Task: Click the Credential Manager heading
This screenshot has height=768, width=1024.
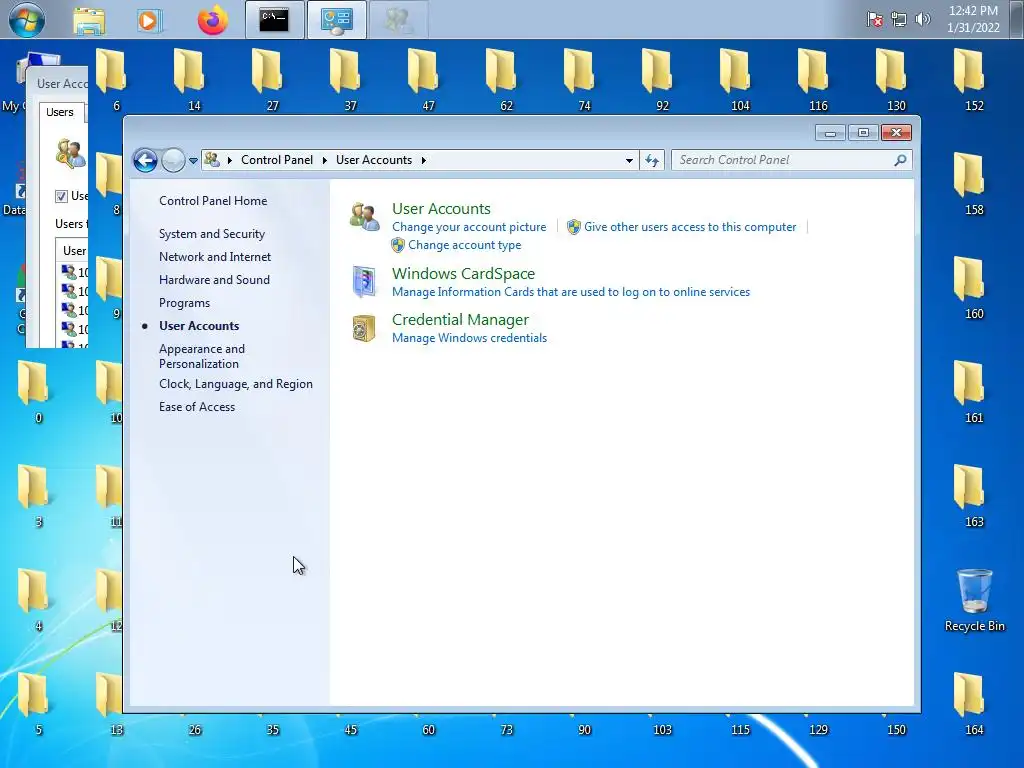Action: (460, 319)
